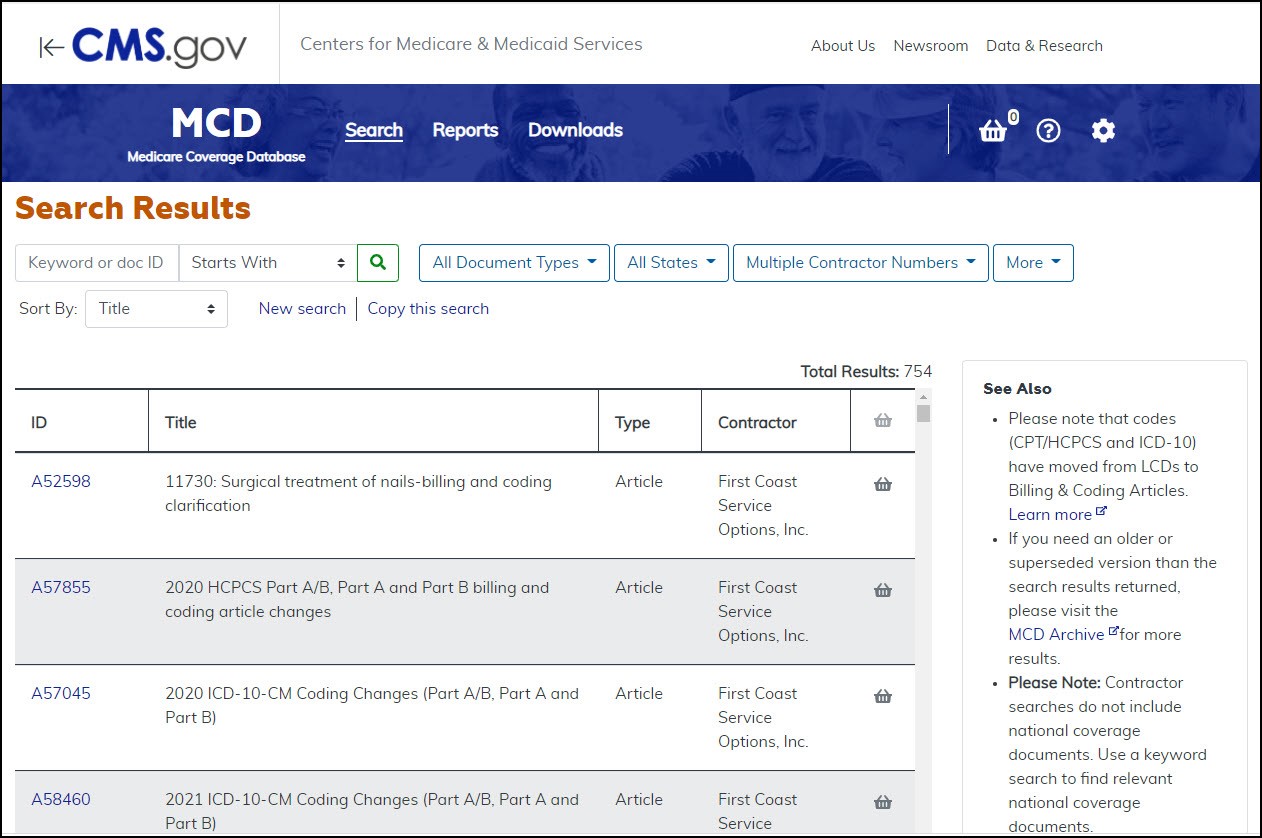Open the Multiple Contractor Numbers dropdown
This screenshot has width=1262, height=838.
click(860, 263)
